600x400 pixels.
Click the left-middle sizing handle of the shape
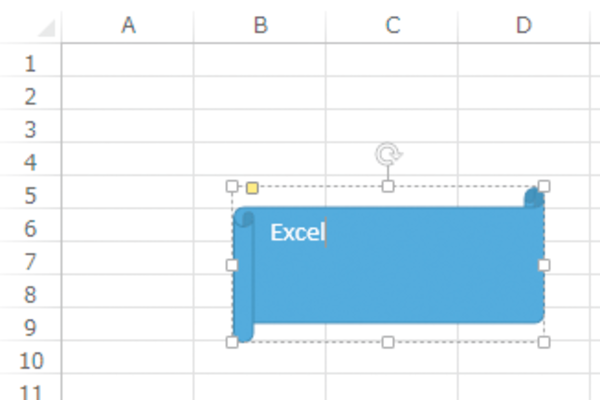[x=232, y=265]
